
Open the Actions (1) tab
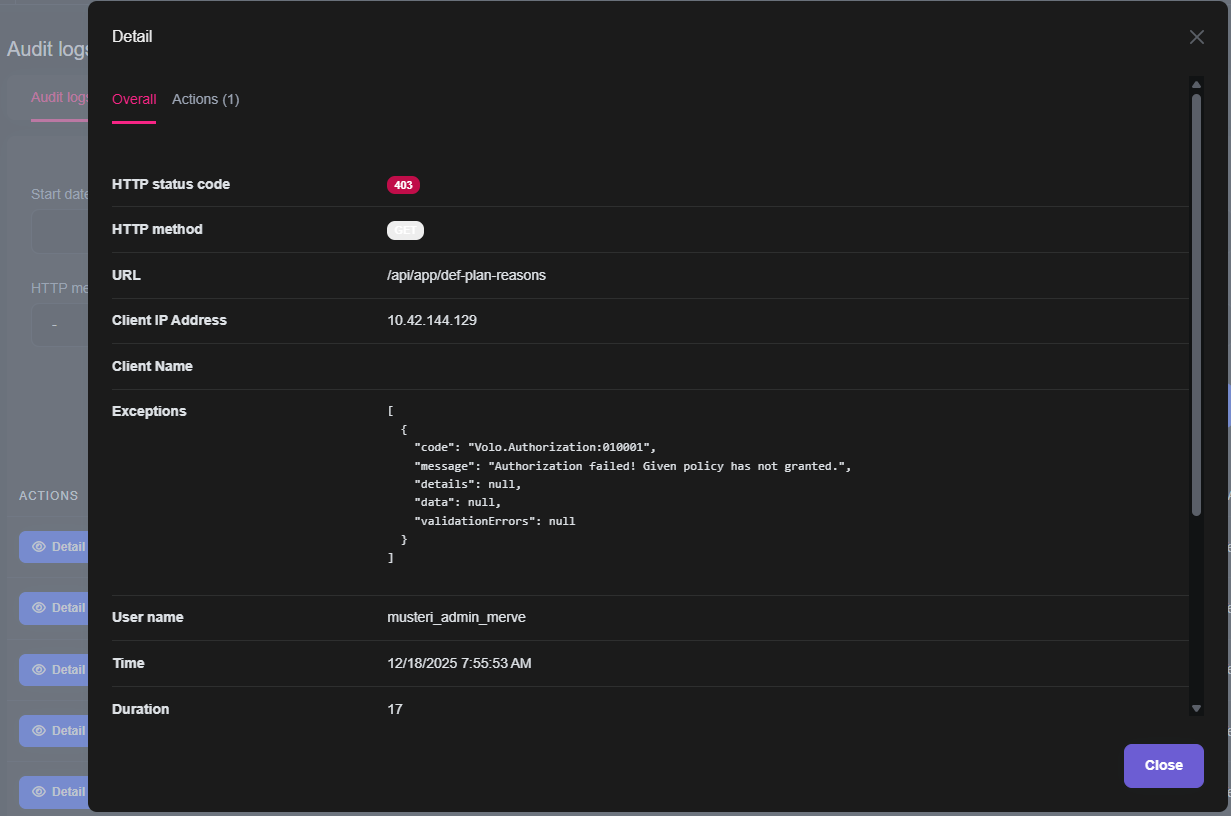tap(205, 99)
